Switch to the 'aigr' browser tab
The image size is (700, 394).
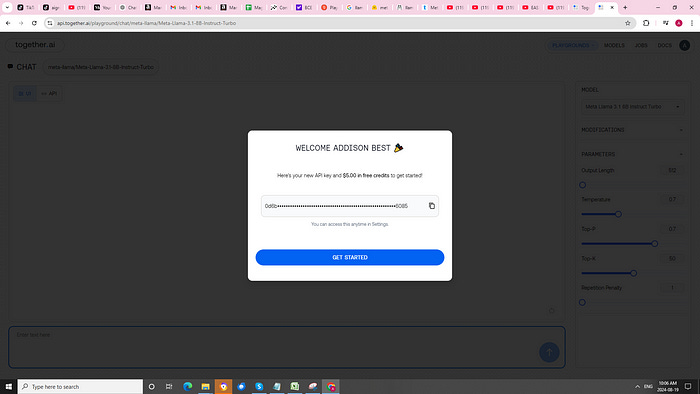[51, 8]
